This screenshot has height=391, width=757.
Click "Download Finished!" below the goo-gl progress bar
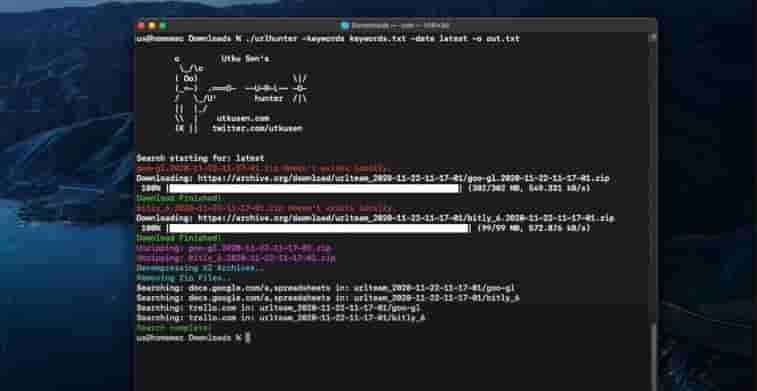point(180,198)
